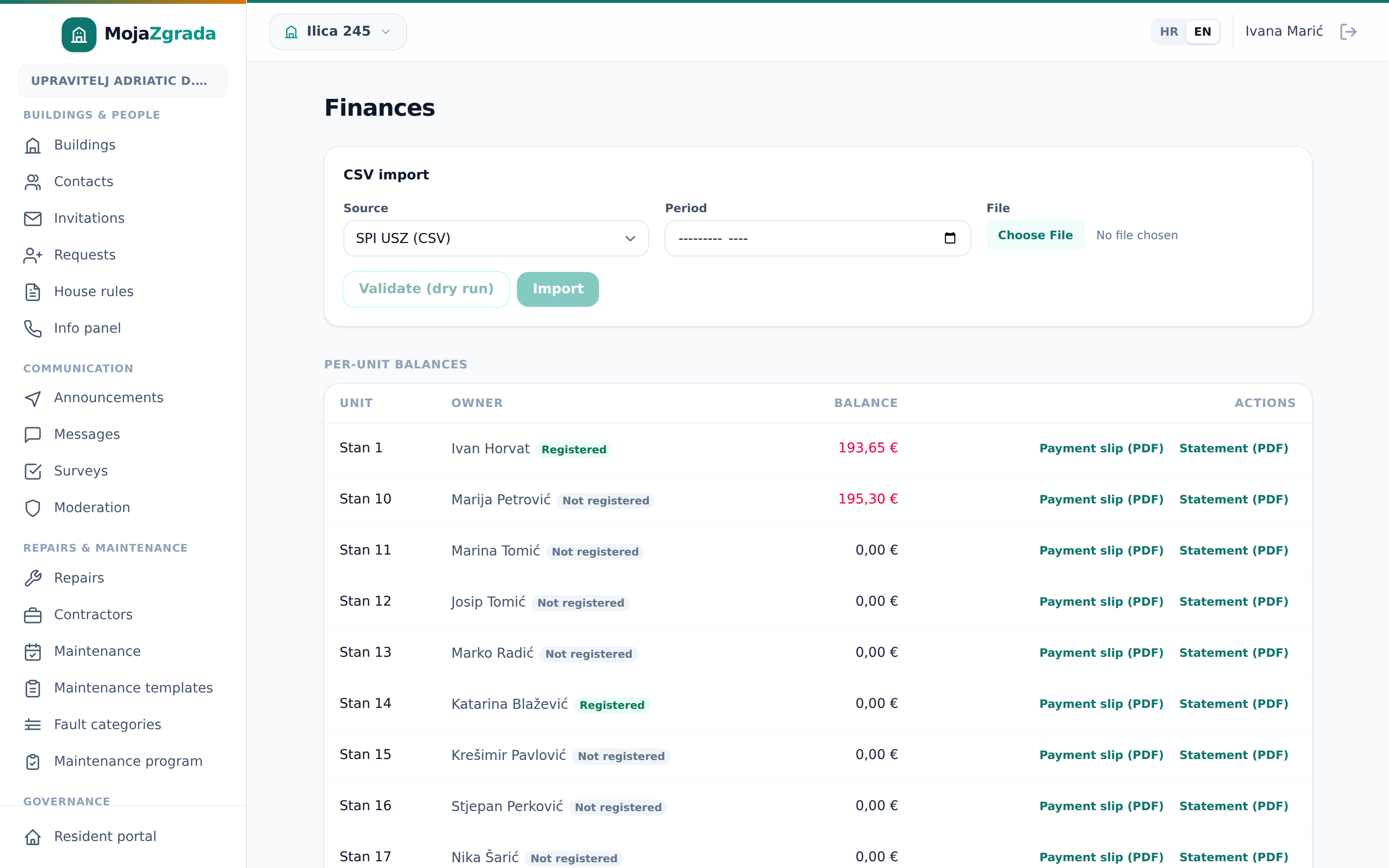The image size is (1389, 868).
Task: Click the Import button
Action: [558, 289]
